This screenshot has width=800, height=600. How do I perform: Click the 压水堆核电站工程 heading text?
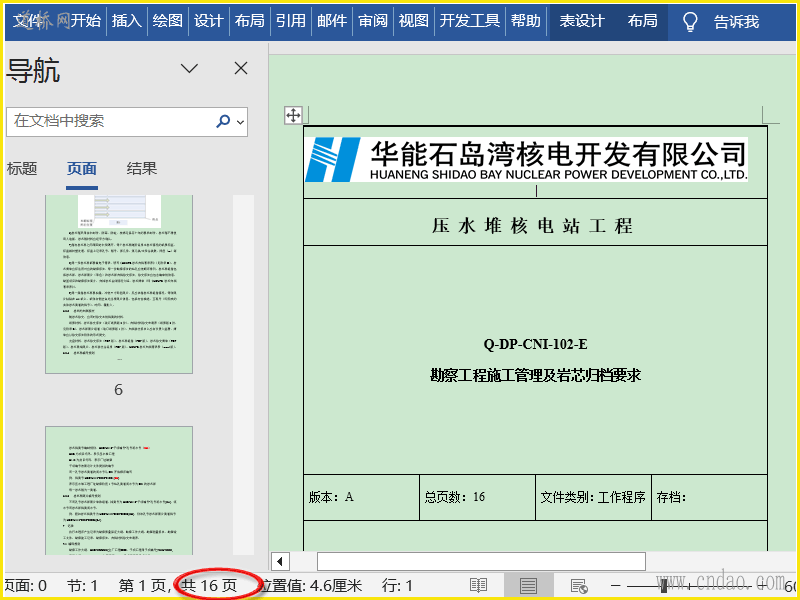[532, 226]
